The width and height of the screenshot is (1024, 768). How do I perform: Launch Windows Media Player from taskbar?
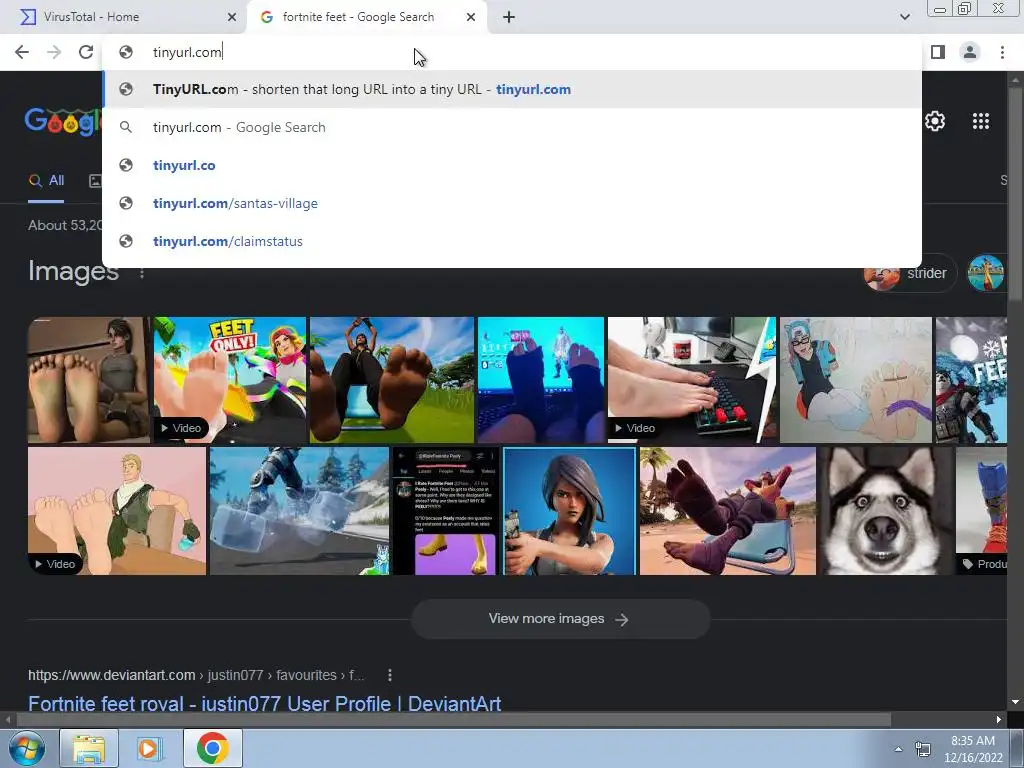click(149, 748)
